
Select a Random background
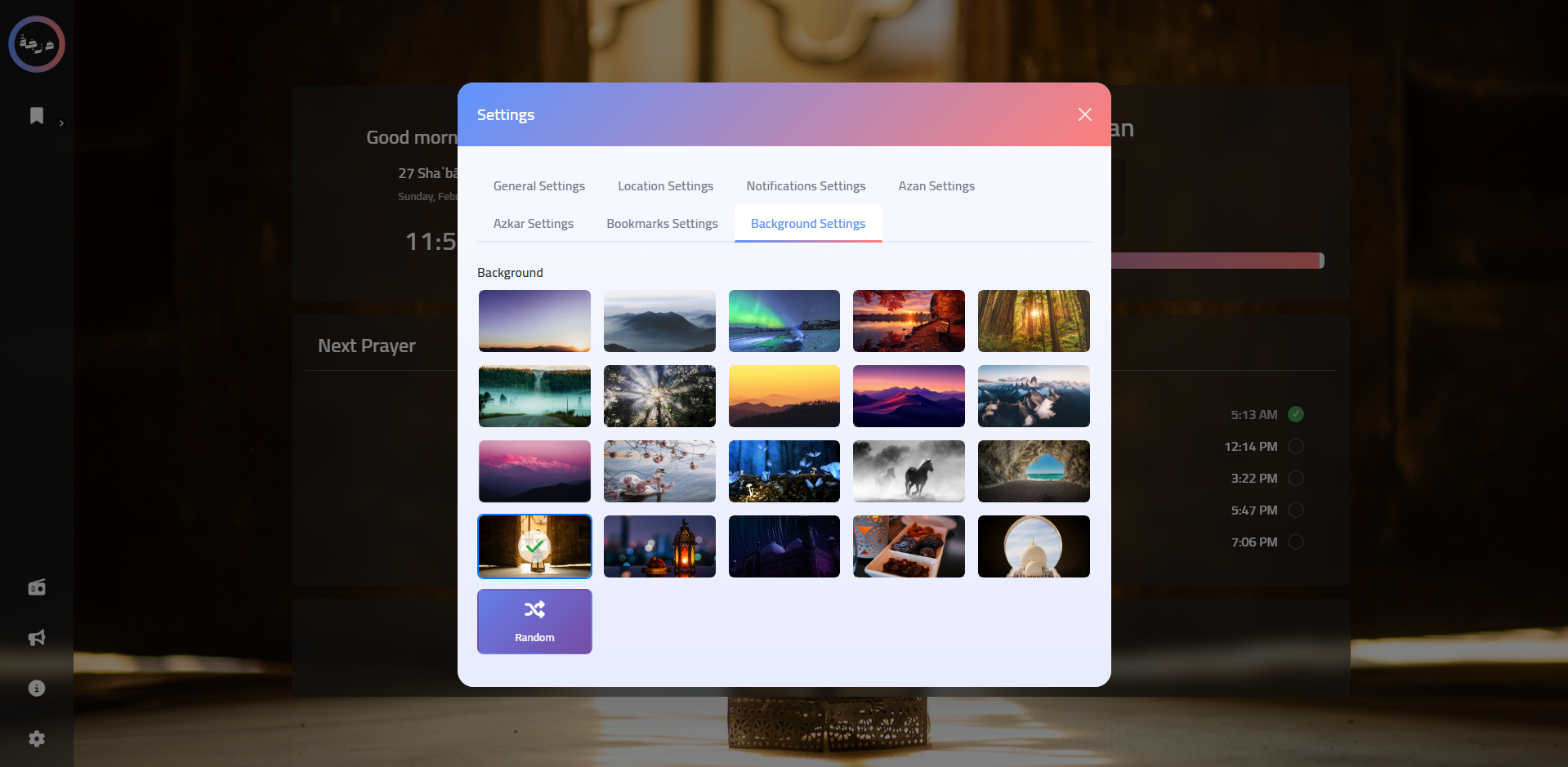coord(534,622)
